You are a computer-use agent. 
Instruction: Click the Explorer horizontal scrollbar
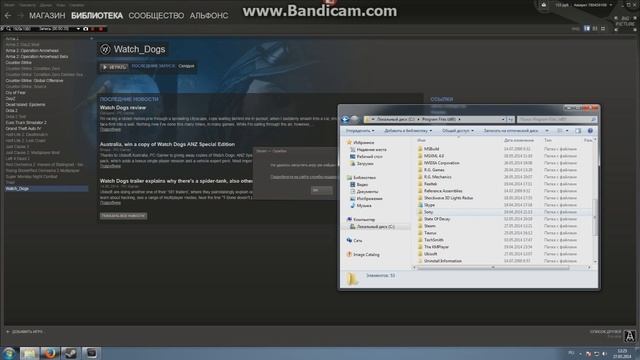(x=493, y=268)
